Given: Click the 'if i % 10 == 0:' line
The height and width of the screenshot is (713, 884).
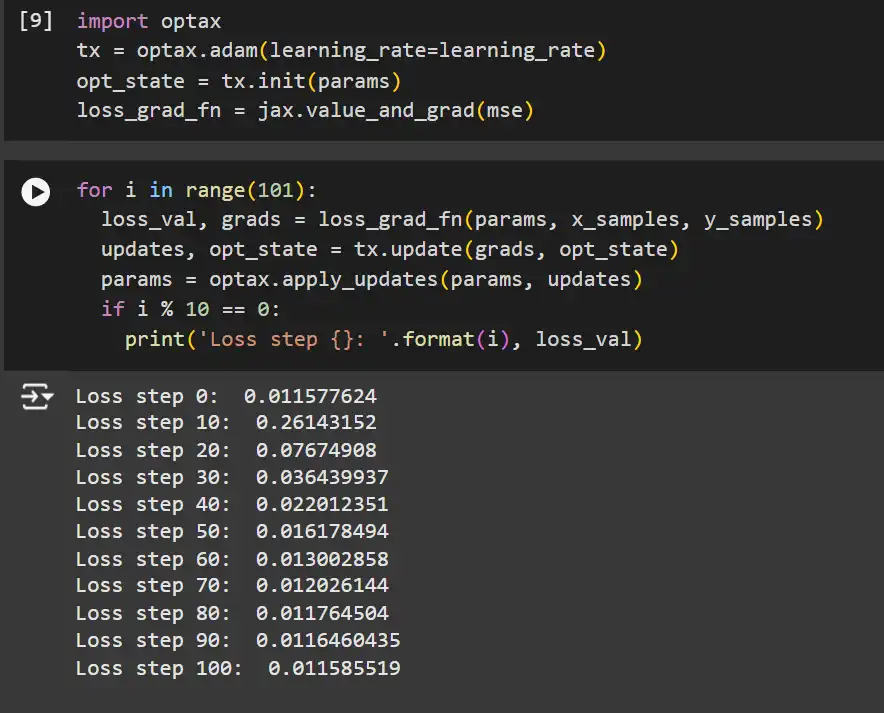Looking at the screenshot, I should coord(191,309).
